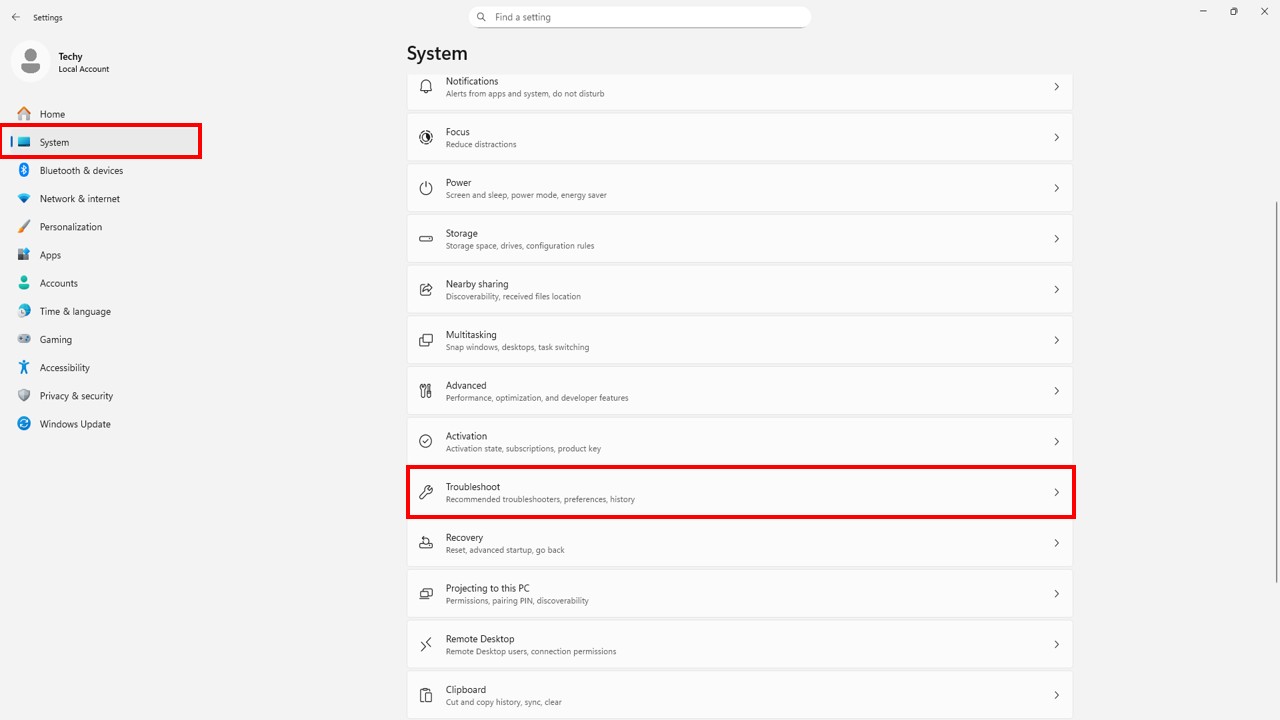The width and height of the screenshot is (1280, 720).
Task: Click the Accessibility figure icon
Action: point(24,368)
